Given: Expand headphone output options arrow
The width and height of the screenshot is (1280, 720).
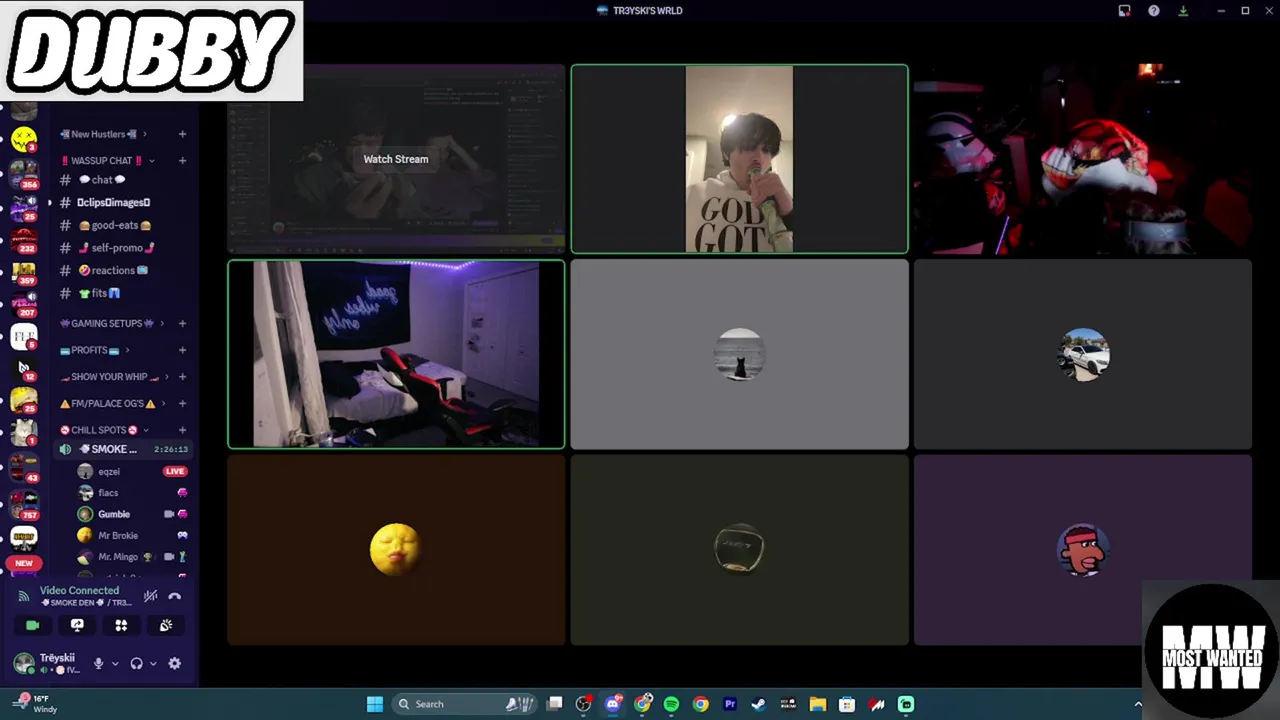Looking at the screenshot, I should [152, 664].
